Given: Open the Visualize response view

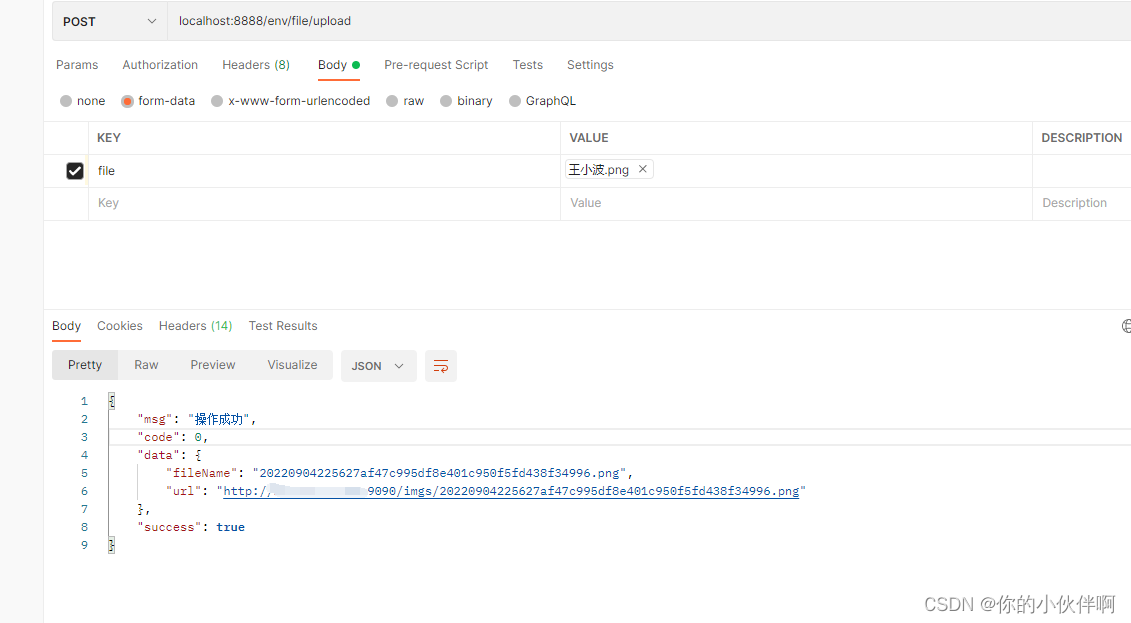Looking at the screenshot, I should (x=292, y=365).
